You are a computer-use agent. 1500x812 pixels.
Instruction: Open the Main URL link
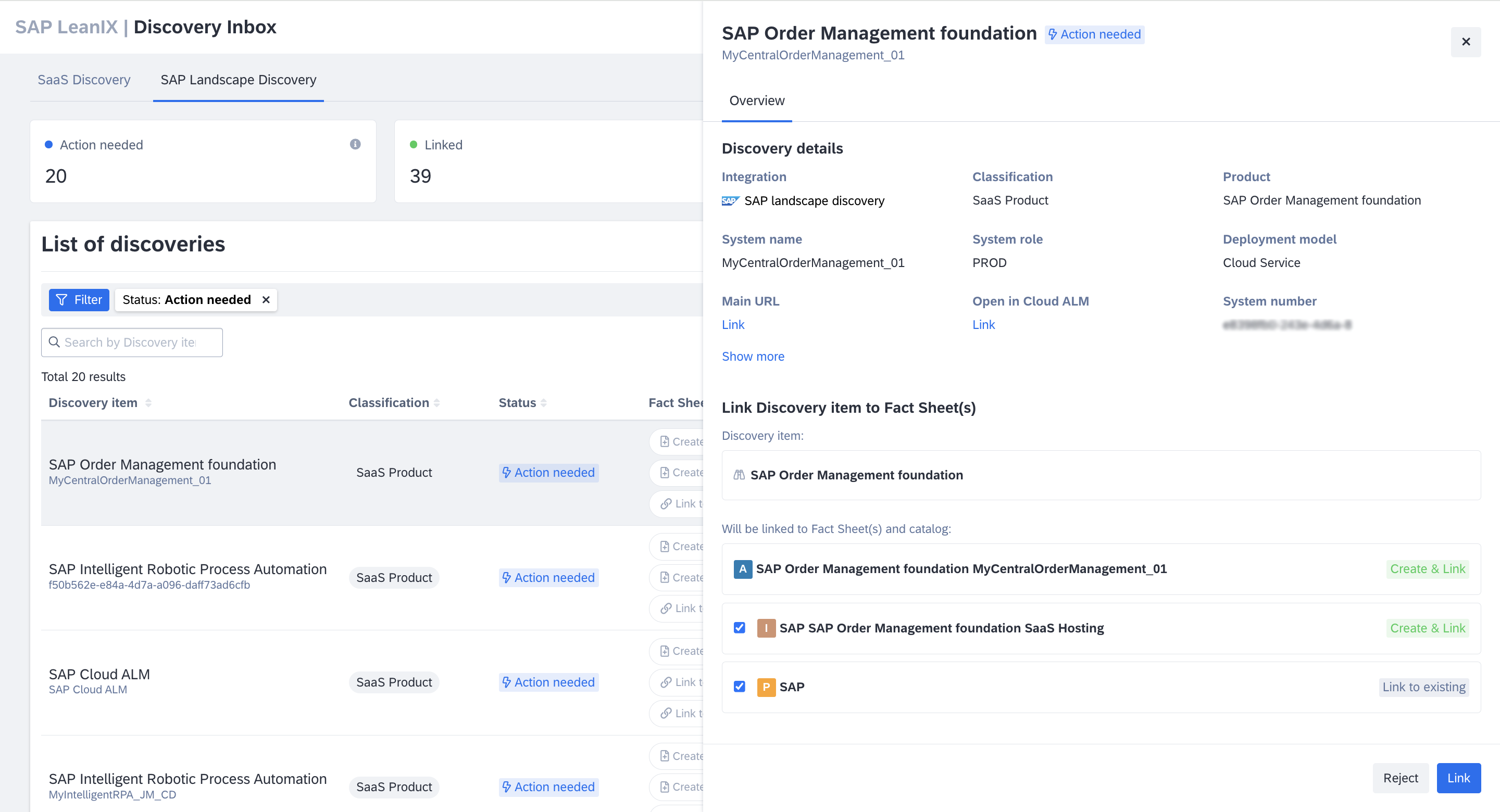(x=732, y=325)
